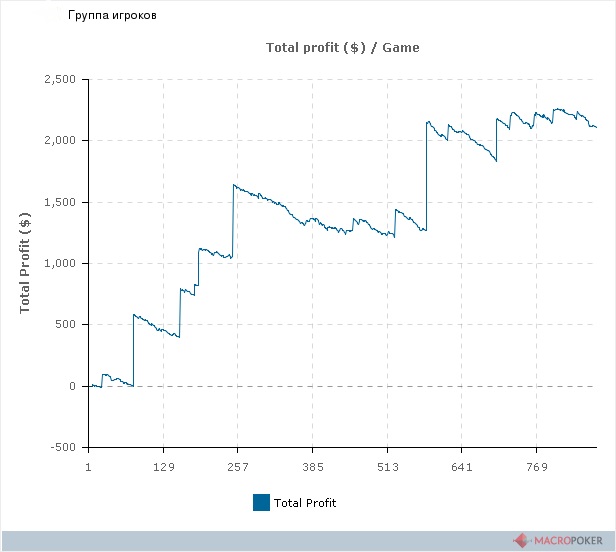Click the x-axis label 513

387,467
